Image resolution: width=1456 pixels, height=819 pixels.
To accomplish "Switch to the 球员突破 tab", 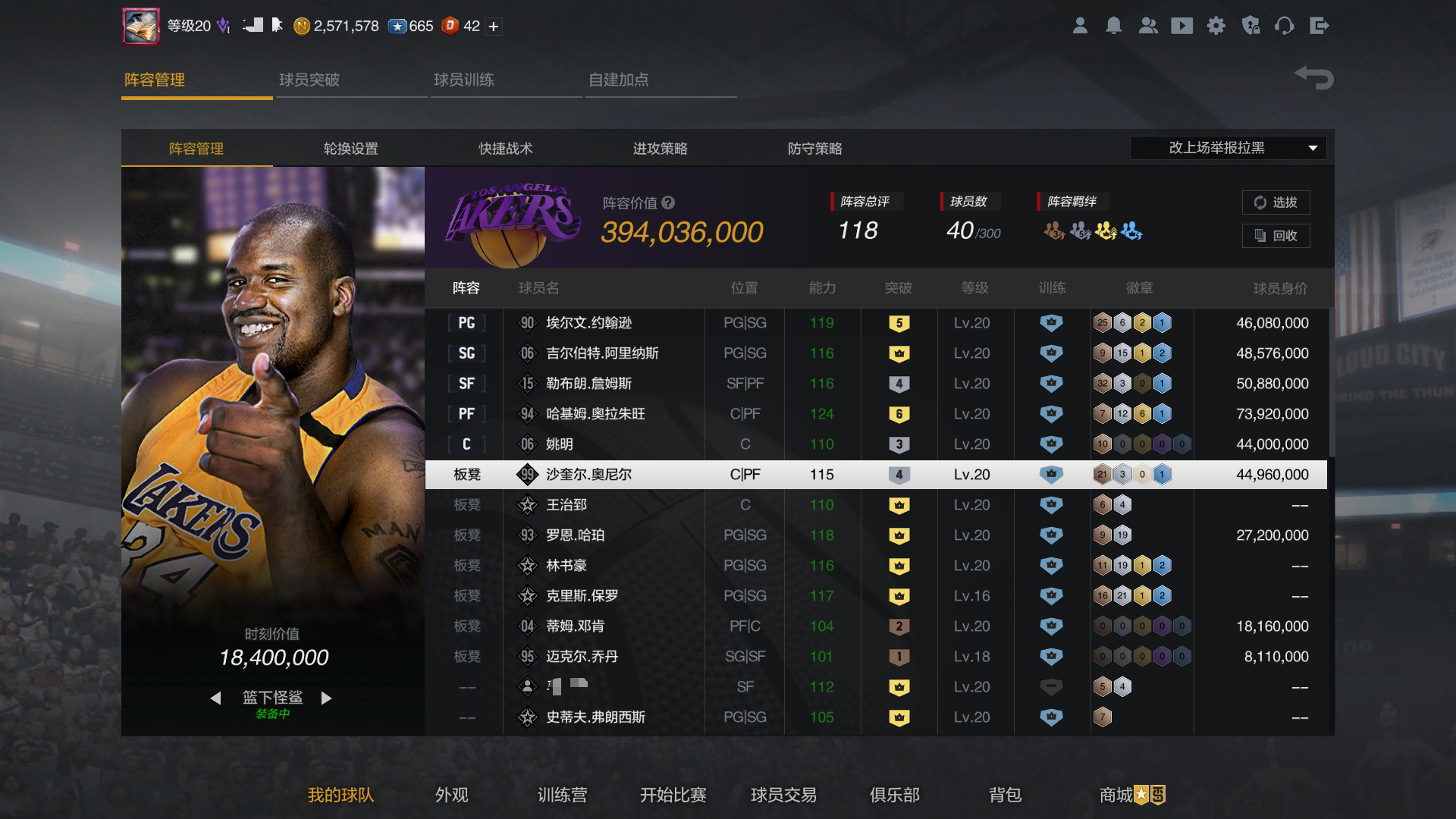I will click(x=309, y=80).
